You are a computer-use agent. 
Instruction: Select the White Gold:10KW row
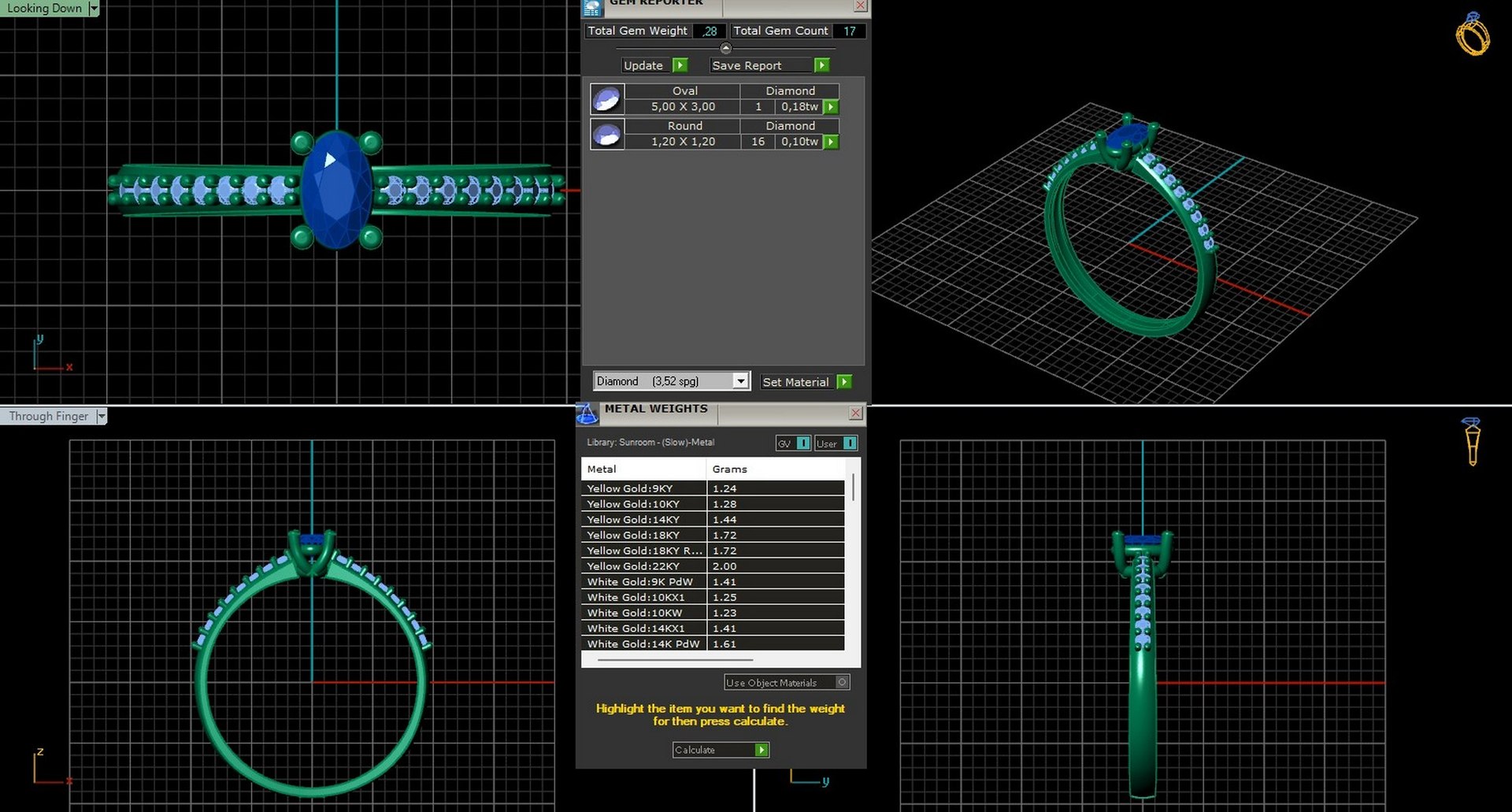click(x=713, y=613)
